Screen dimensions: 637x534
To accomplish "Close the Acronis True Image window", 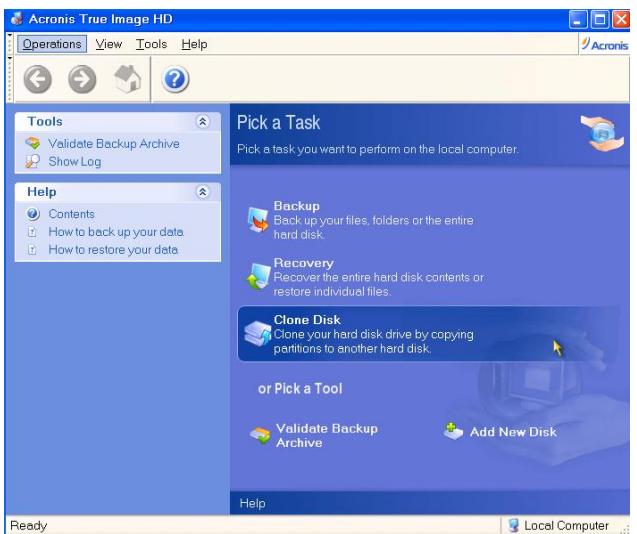I will pyautogui.click(x=621, y=20).
